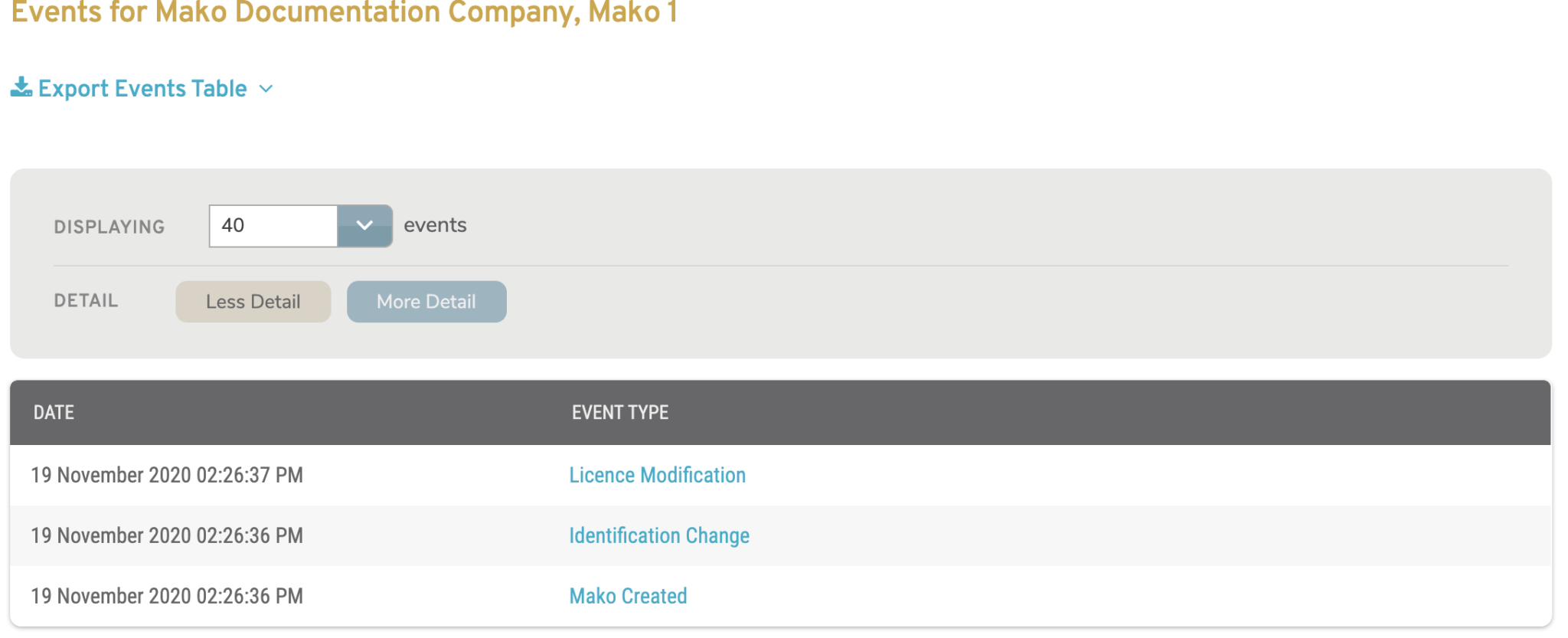Click the DISPLAYING label area
The image size is (1568, 638).
(109, 226)
